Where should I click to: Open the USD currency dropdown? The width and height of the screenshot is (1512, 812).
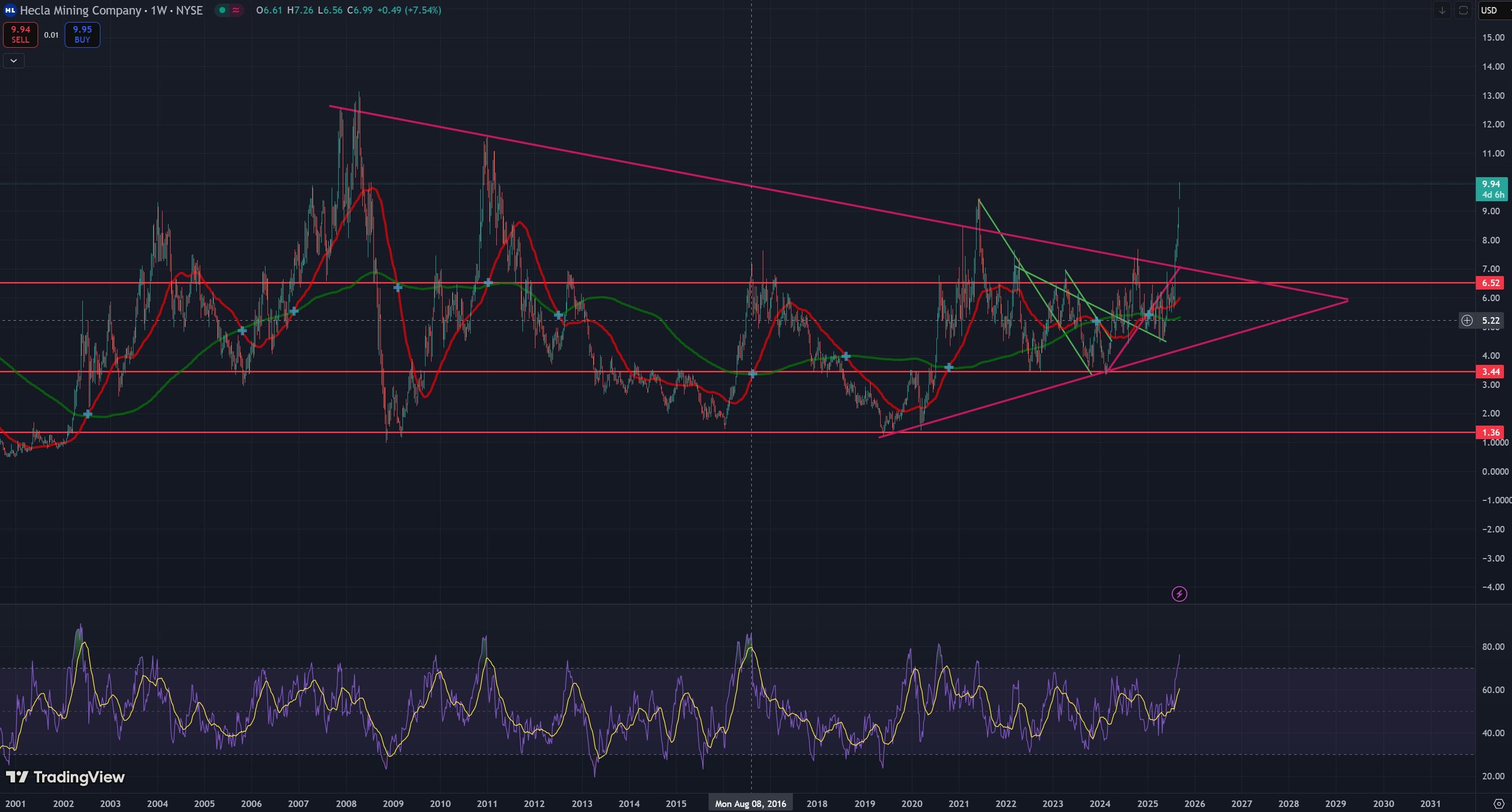pos(1491,10)
